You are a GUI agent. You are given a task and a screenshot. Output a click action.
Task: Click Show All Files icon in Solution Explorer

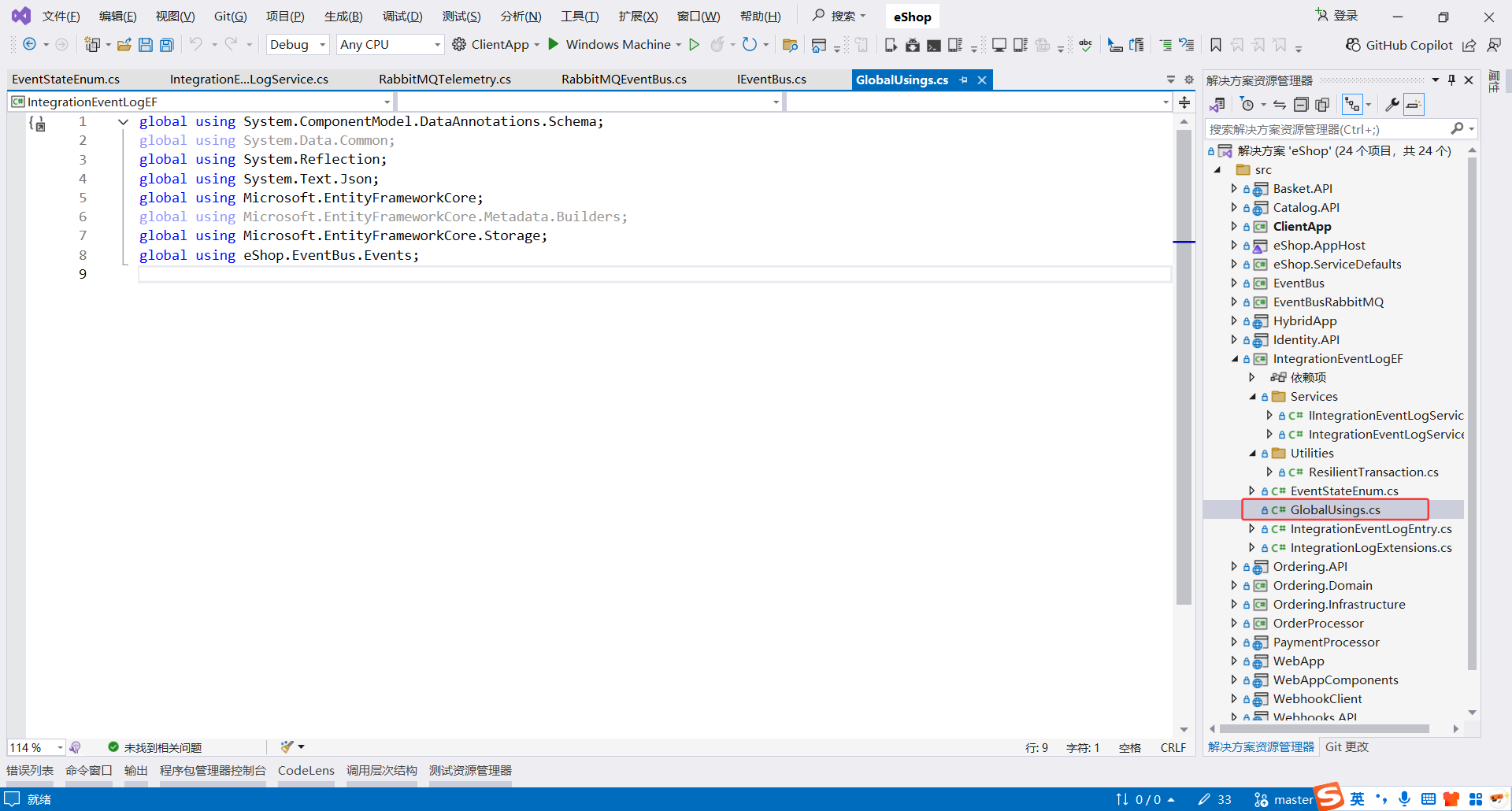coord(1322,105)
